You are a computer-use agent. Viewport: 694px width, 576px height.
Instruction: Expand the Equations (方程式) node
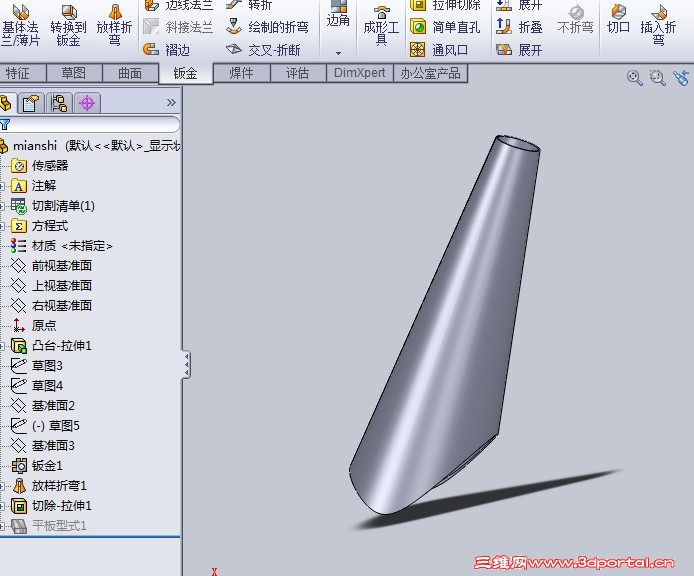point(2,226)
